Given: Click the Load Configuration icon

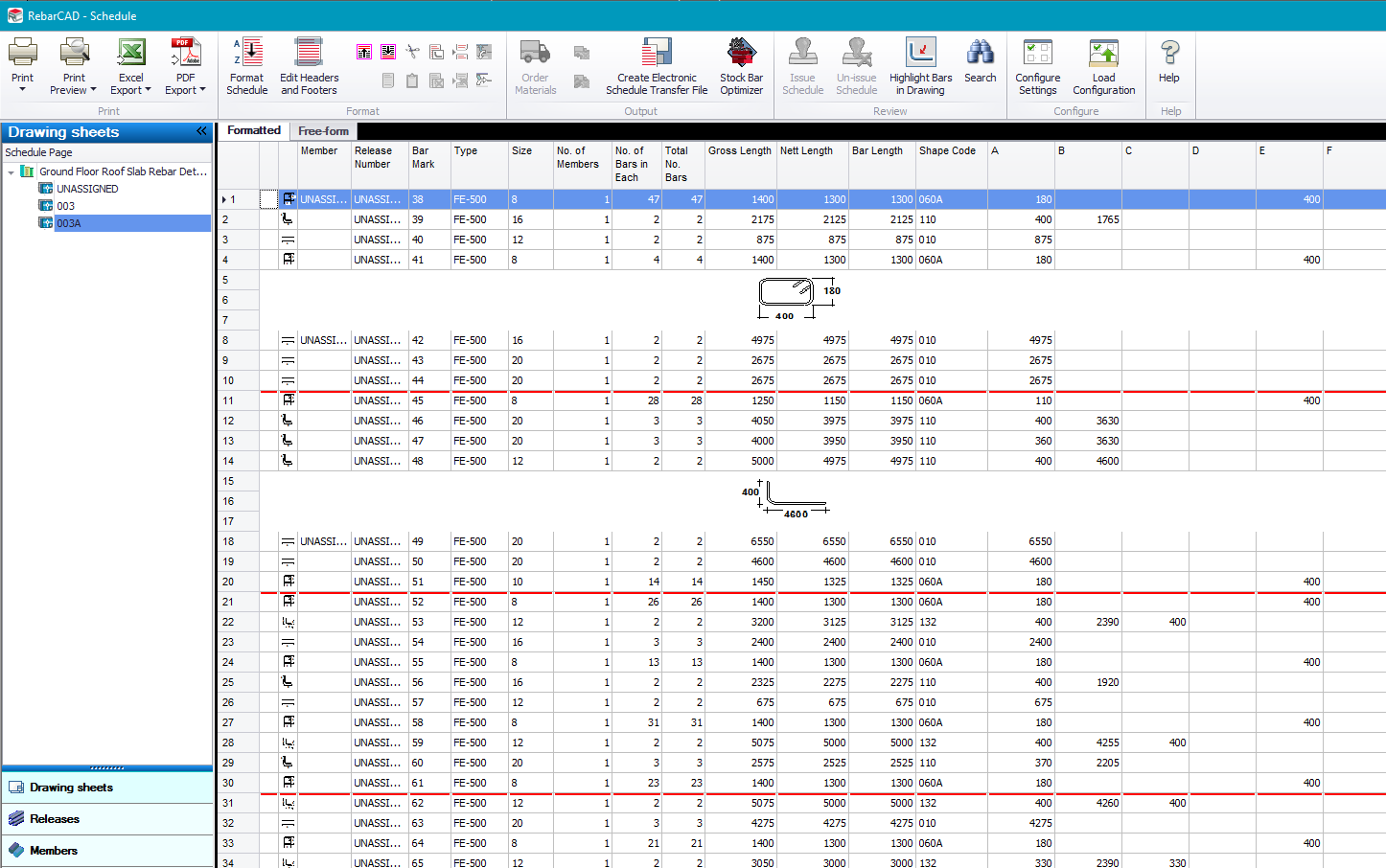Looking at the screenshot, I should coord(1103,54).
